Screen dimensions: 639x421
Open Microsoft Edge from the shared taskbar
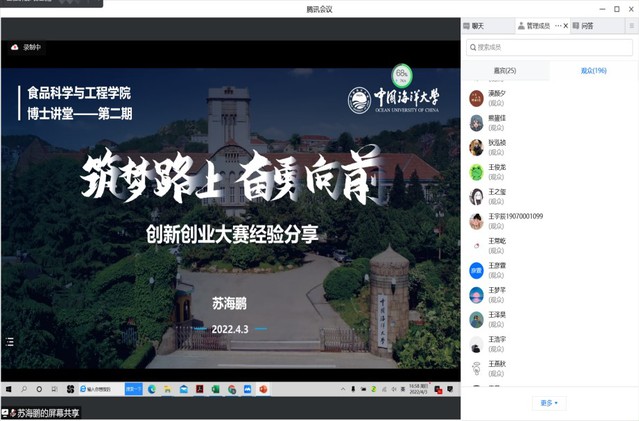(152, 389)
